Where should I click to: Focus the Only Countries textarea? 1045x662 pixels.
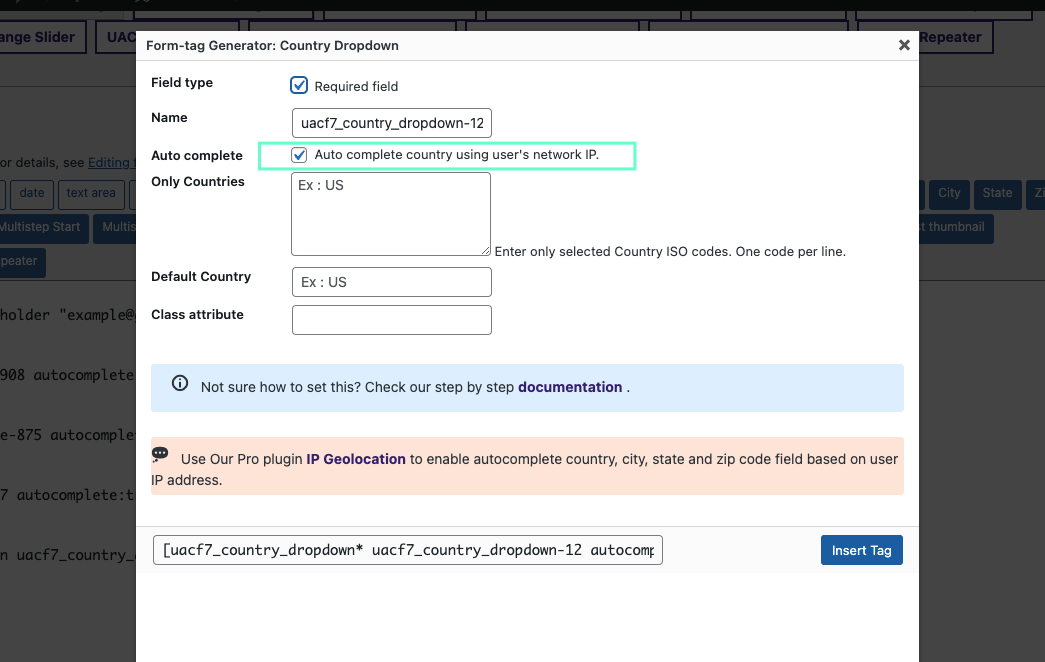point(391,213)
